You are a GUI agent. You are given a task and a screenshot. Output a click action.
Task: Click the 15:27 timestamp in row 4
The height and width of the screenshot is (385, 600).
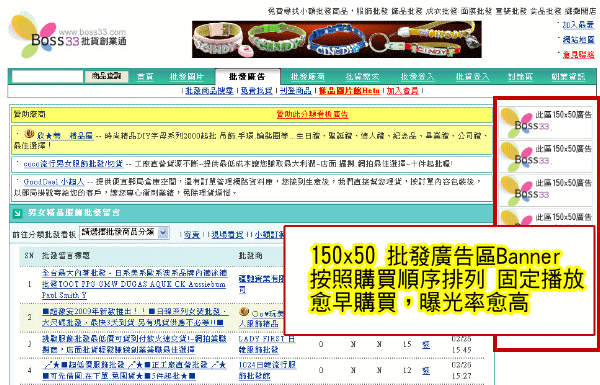[x=461, y=376]
